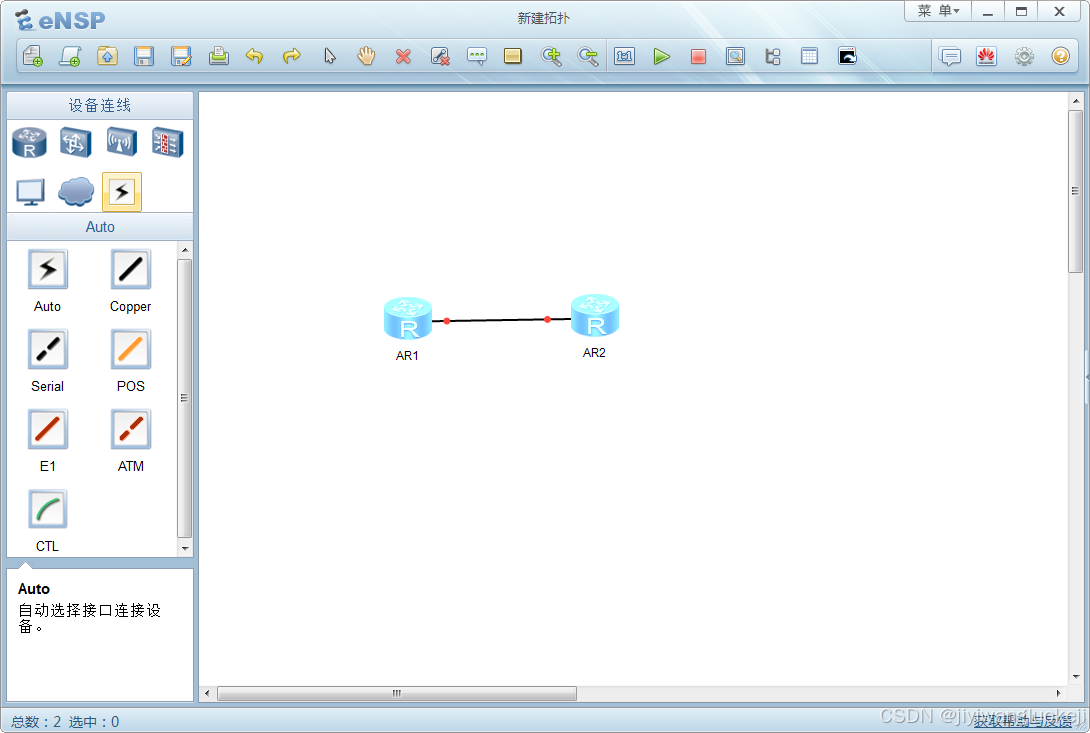Open the 获取帮助与反馈 link
Image resolution: width=1090 pixels, height=733 pixels.
(1023, 721)
